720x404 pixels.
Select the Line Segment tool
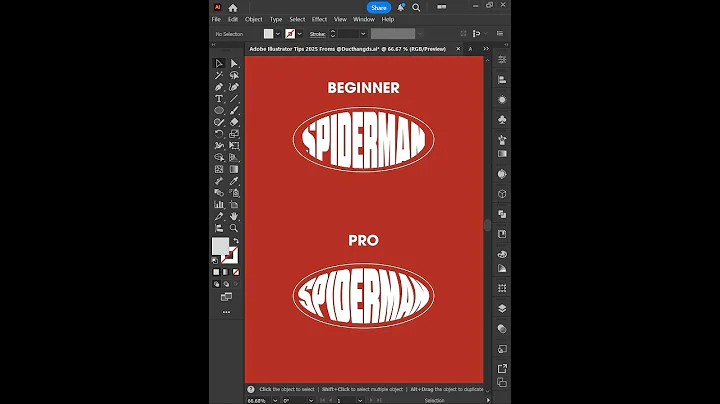coord(234,99)
